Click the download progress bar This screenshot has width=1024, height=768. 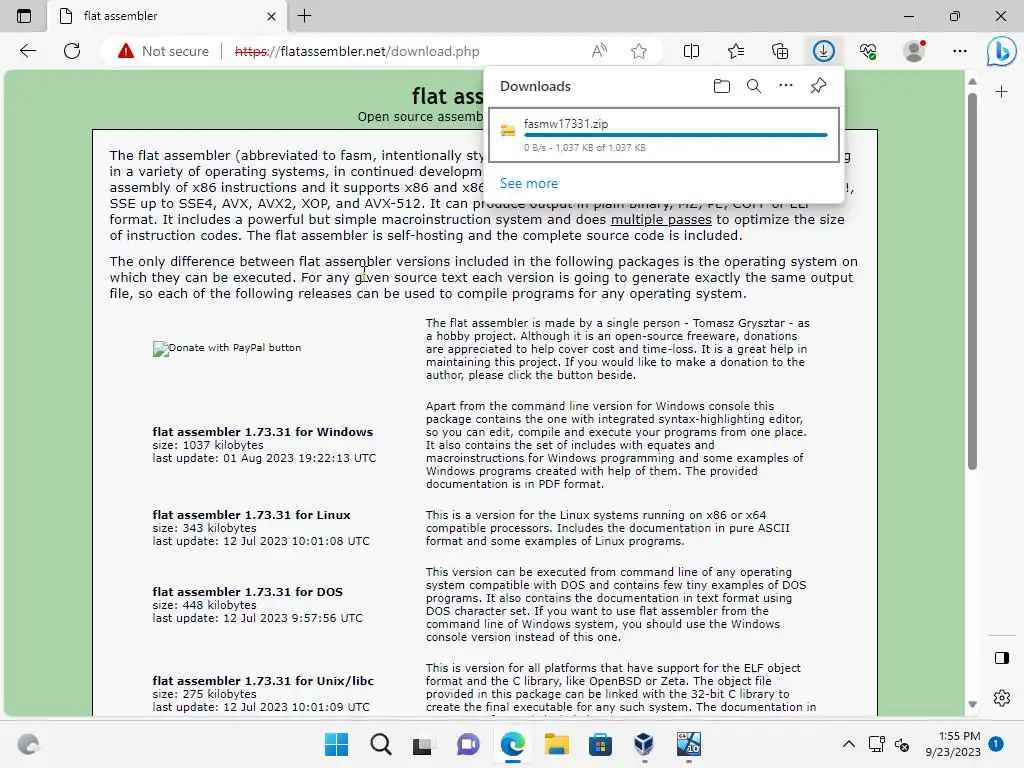(675, 135)
